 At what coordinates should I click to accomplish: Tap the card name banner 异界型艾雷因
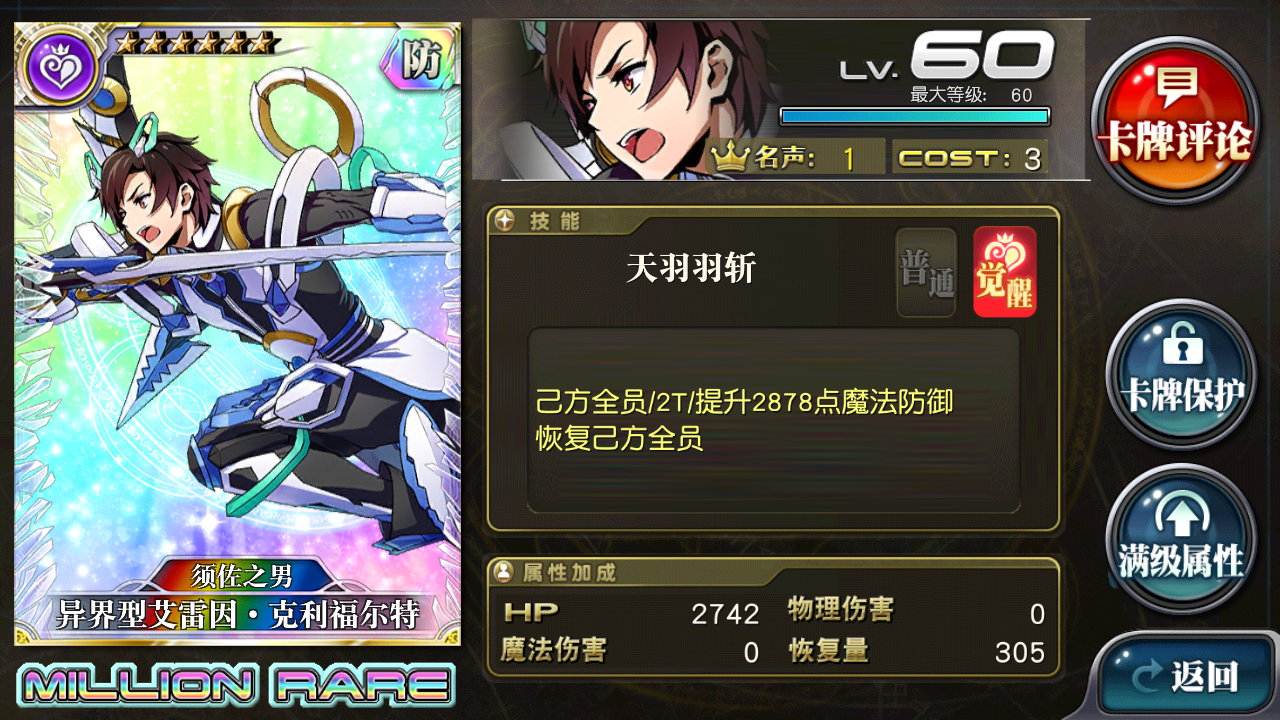pyautogui.click(x=237, y=613)
